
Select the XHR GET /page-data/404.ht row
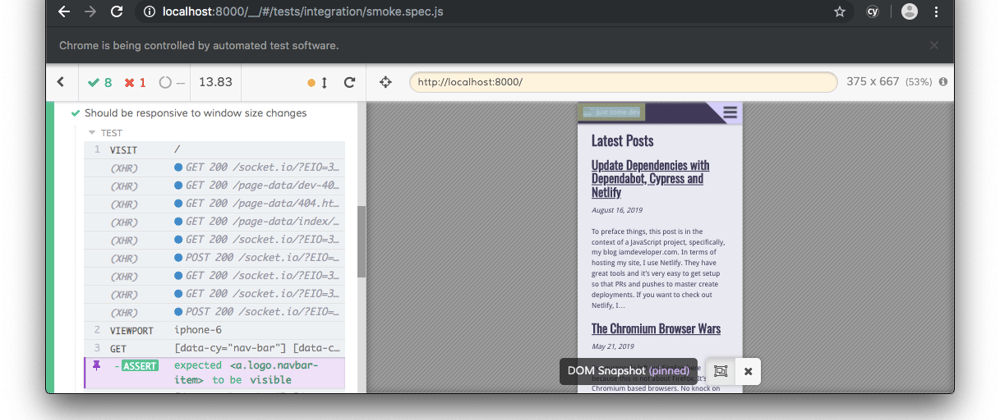pos(214,205)
